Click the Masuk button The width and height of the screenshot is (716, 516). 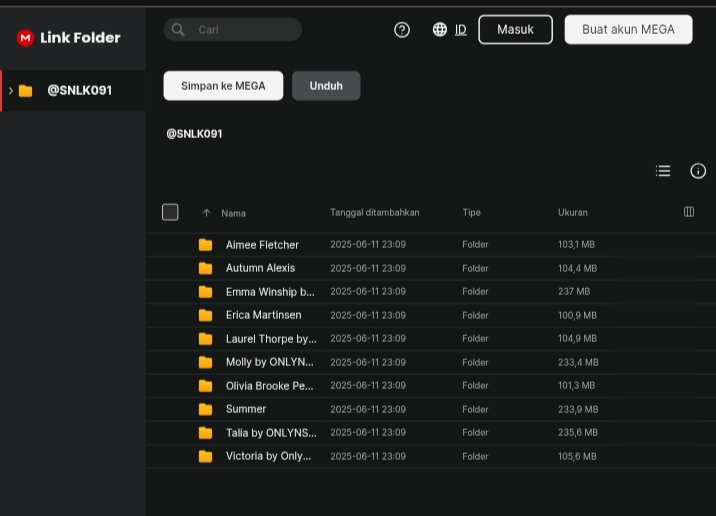516,30
